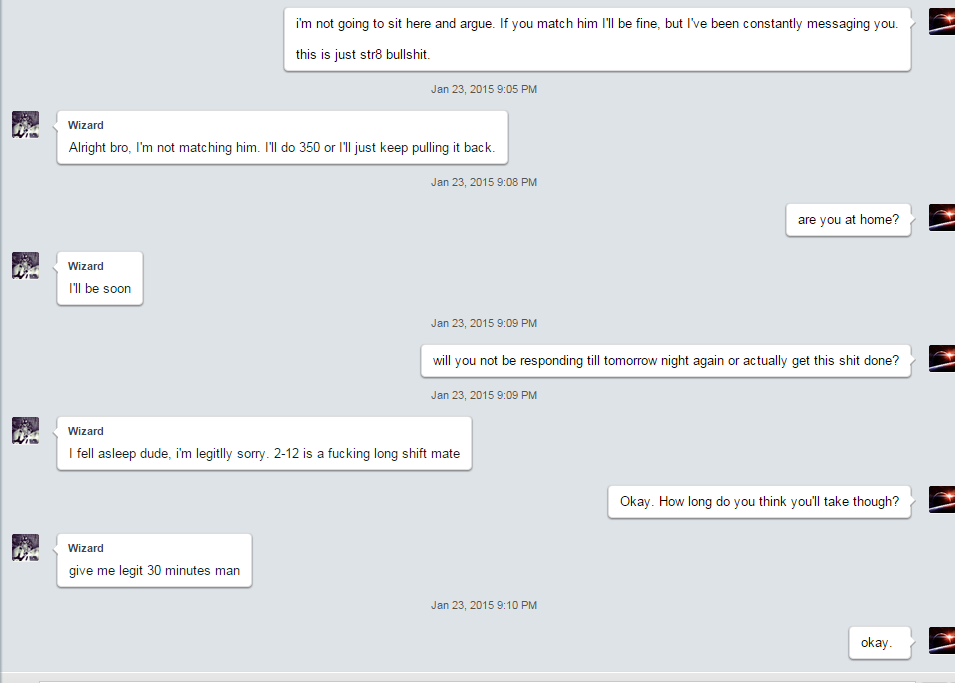955x683 pixels.
Task: Click Wizard's avatar beside the "fell asleep" message
Action: coord(26,430)
